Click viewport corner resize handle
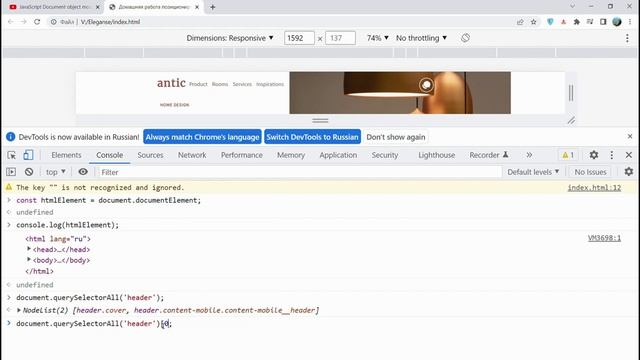Screen dimensions: 640x360 point(571,120)
